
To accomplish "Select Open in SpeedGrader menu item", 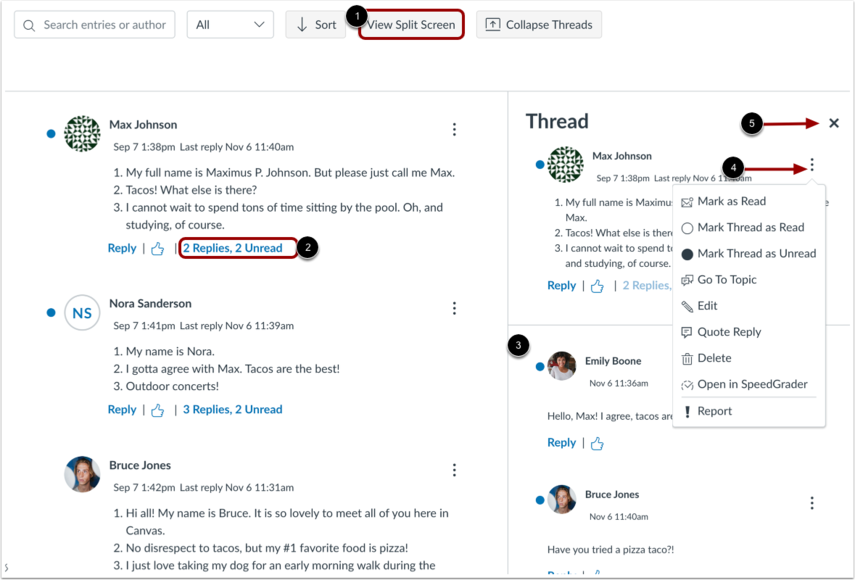I will coord(752,384).
